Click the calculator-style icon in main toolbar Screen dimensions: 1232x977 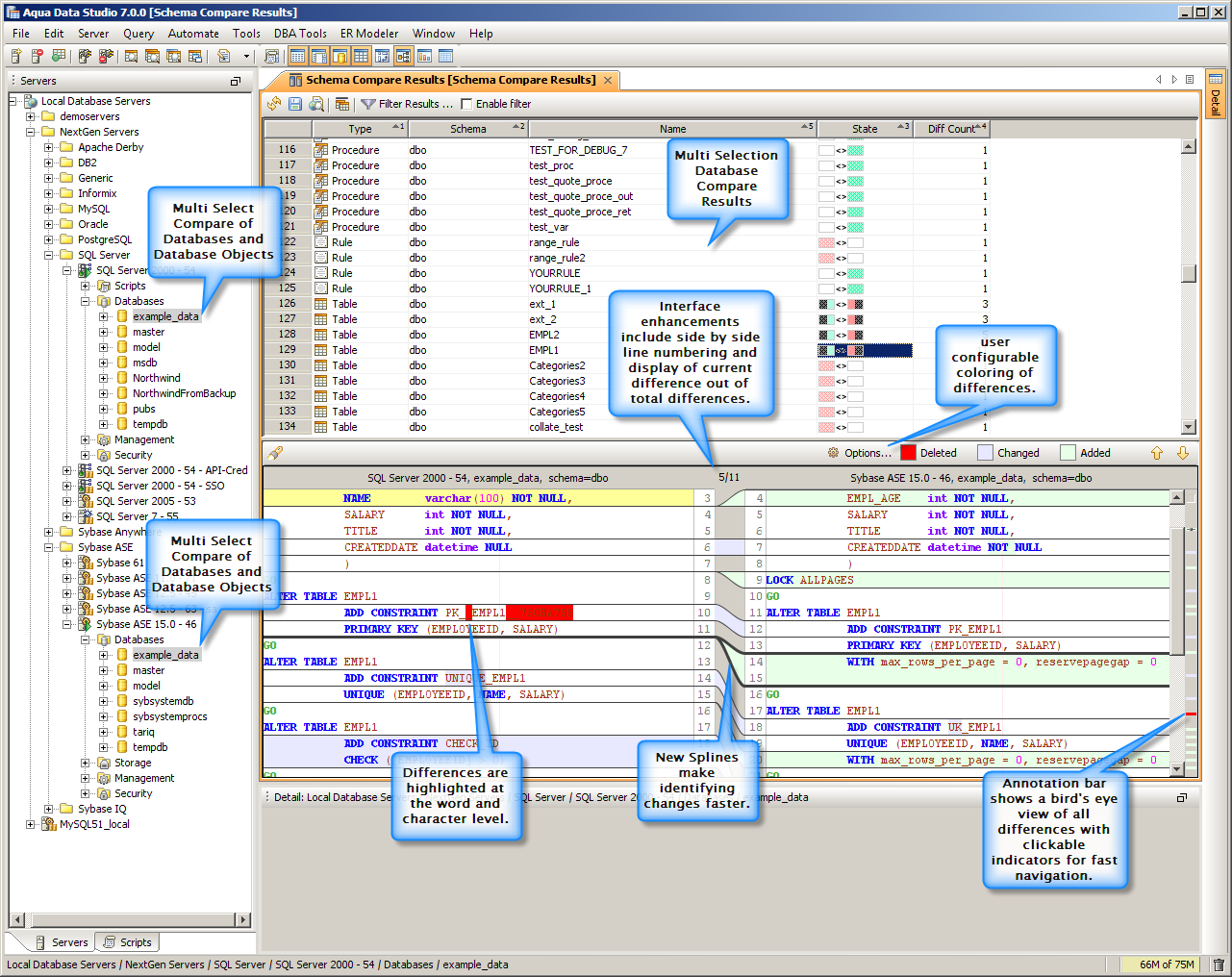(x=272, y=57)
